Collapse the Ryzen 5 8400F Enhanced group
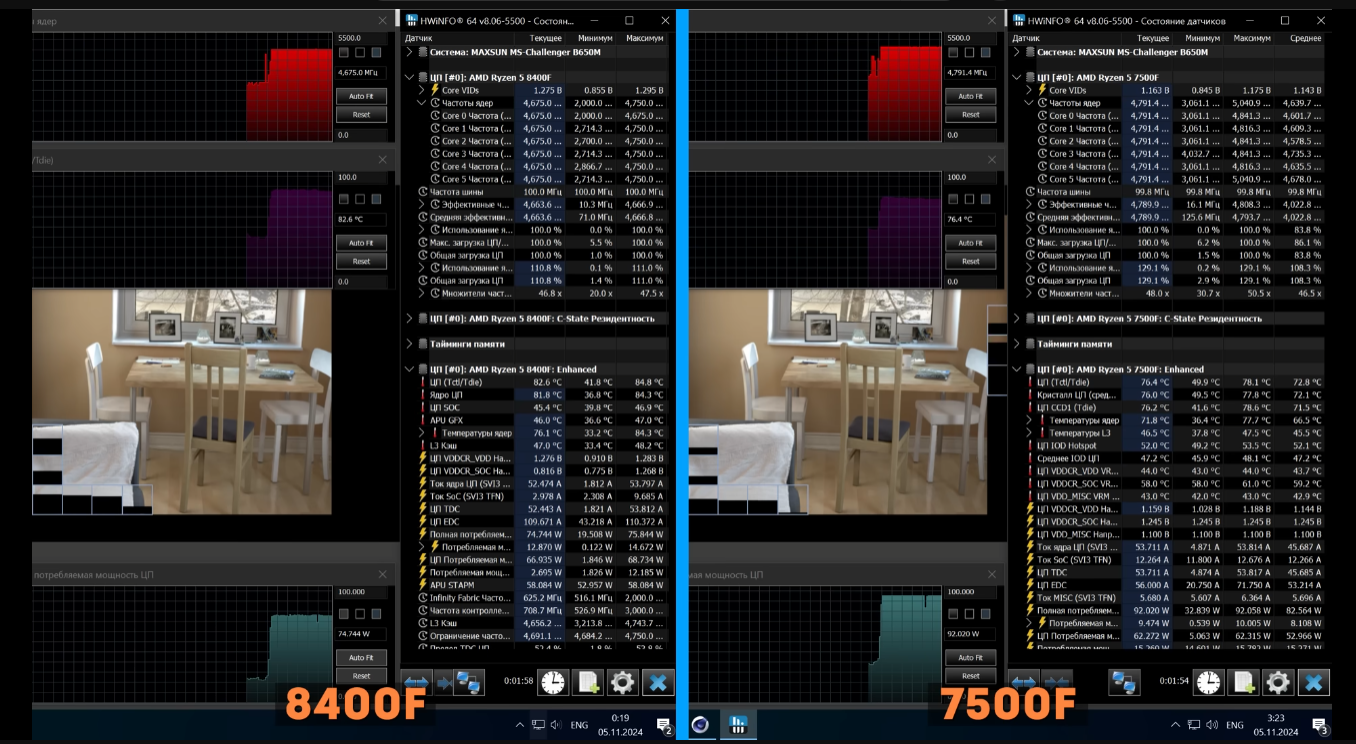 click(409, 369)
